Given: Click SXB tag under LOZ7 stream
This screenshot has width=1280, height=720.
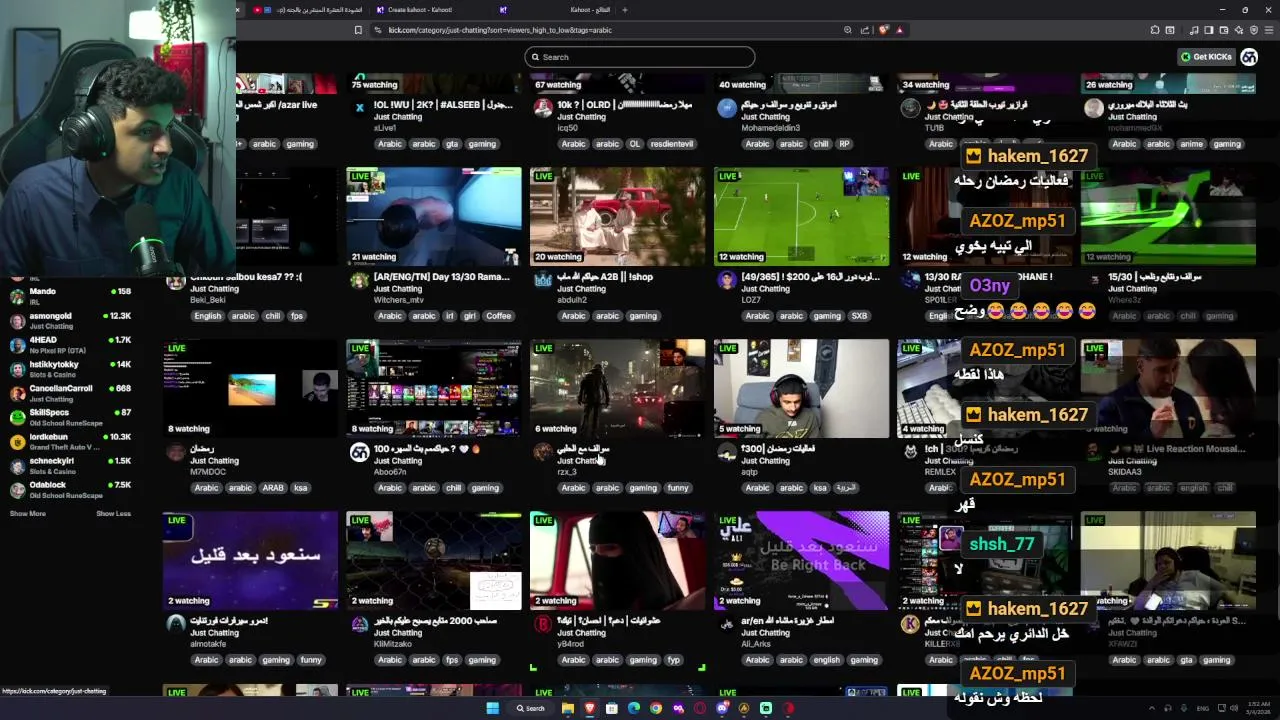Looking at the screenshot, I should tap(859, 316).
